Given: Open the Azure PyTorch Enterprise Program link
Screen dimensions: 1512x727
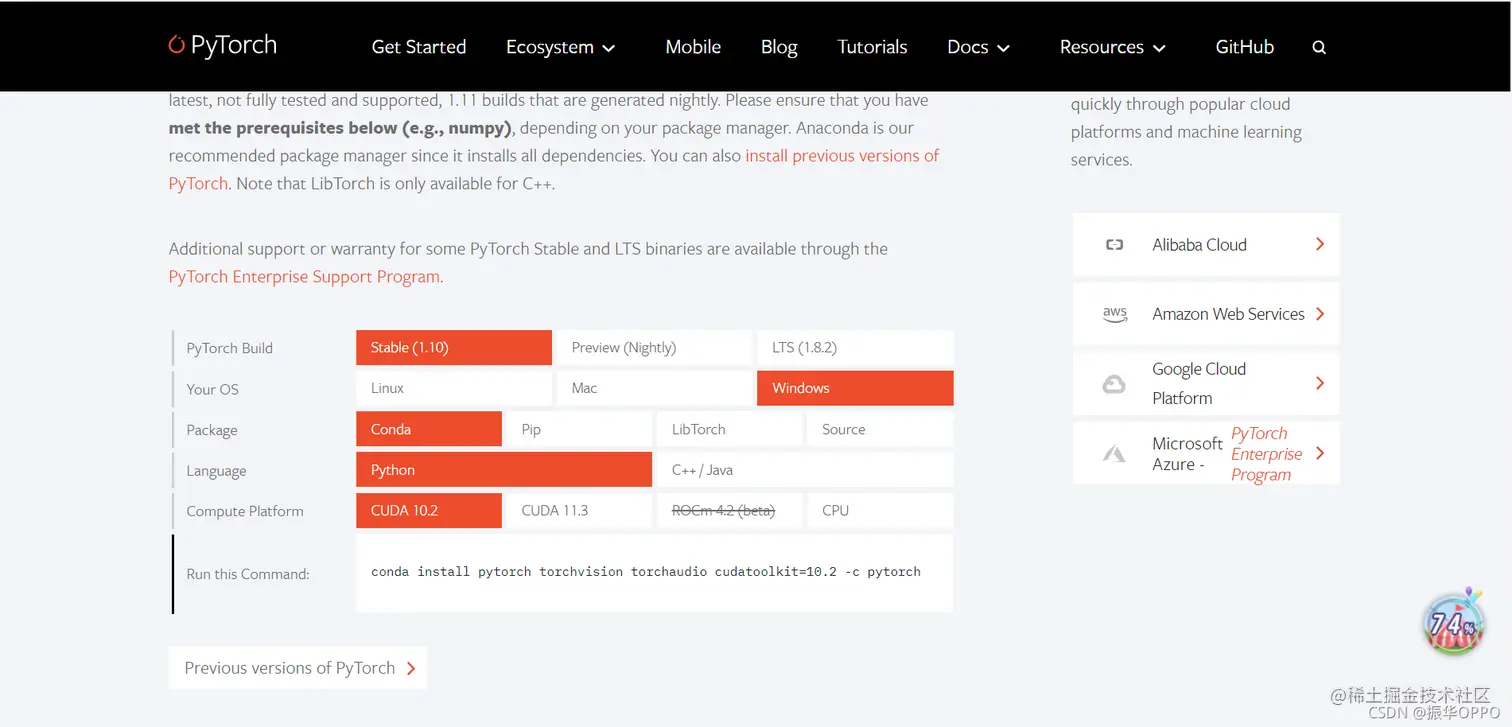Looking at the screenshot, I should coord(1266,454).
